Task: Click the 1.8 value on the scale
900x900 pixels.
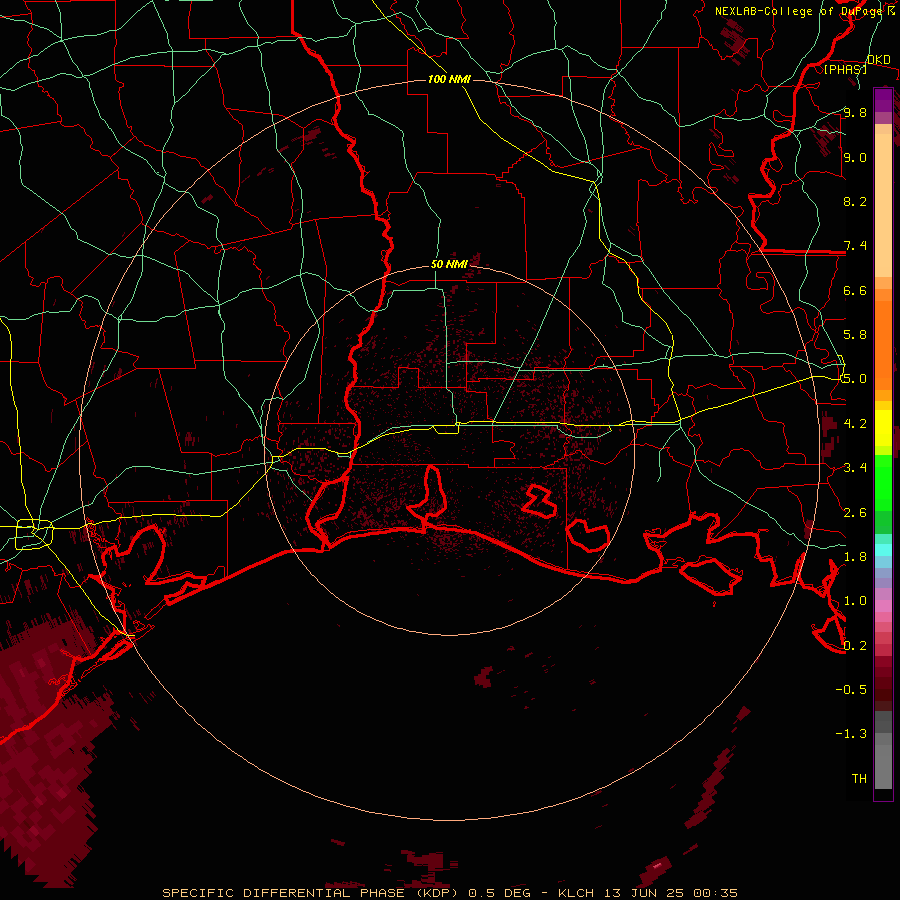Action: [855, 557]
